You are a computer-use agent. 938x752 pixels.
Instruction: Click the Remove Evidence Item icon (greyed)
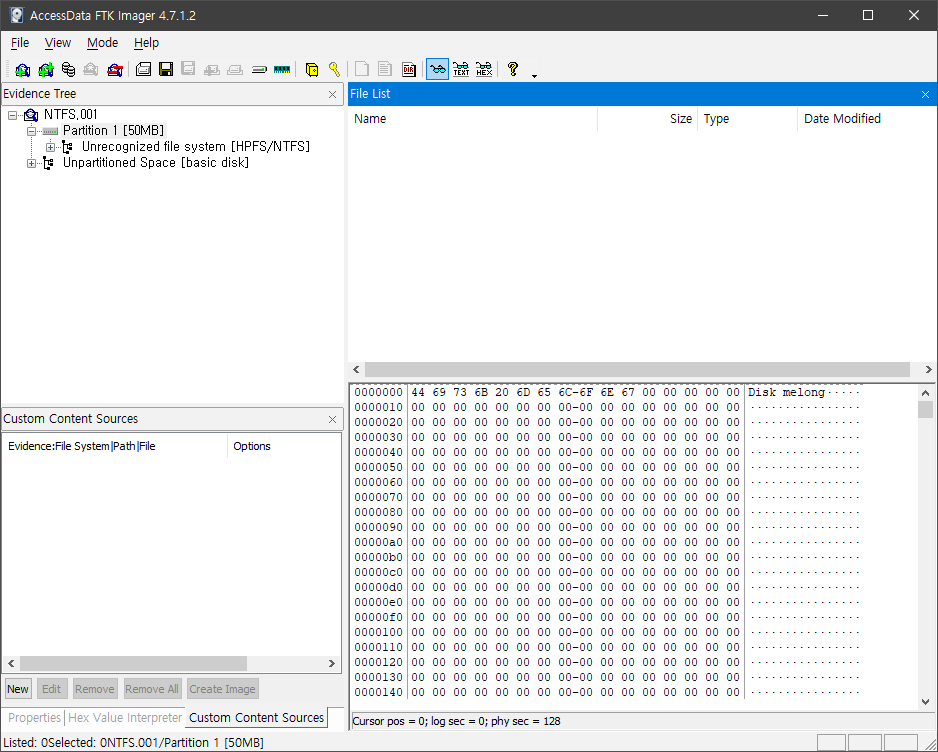91,69
